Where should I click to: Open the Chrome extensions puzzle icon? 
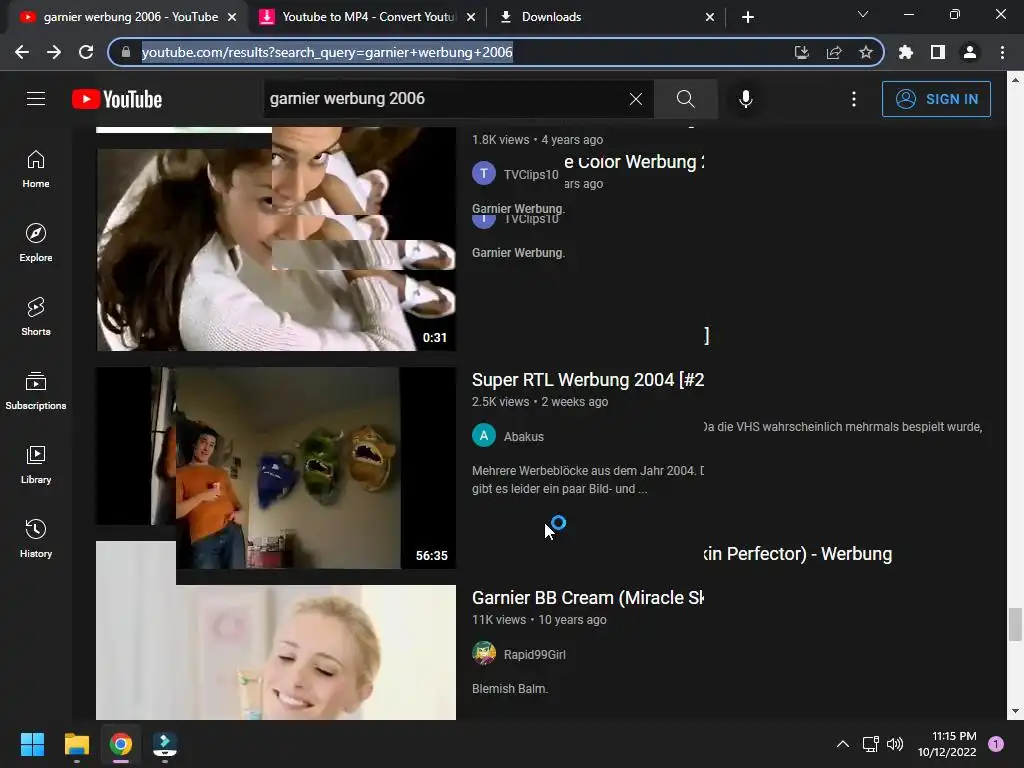906,52
